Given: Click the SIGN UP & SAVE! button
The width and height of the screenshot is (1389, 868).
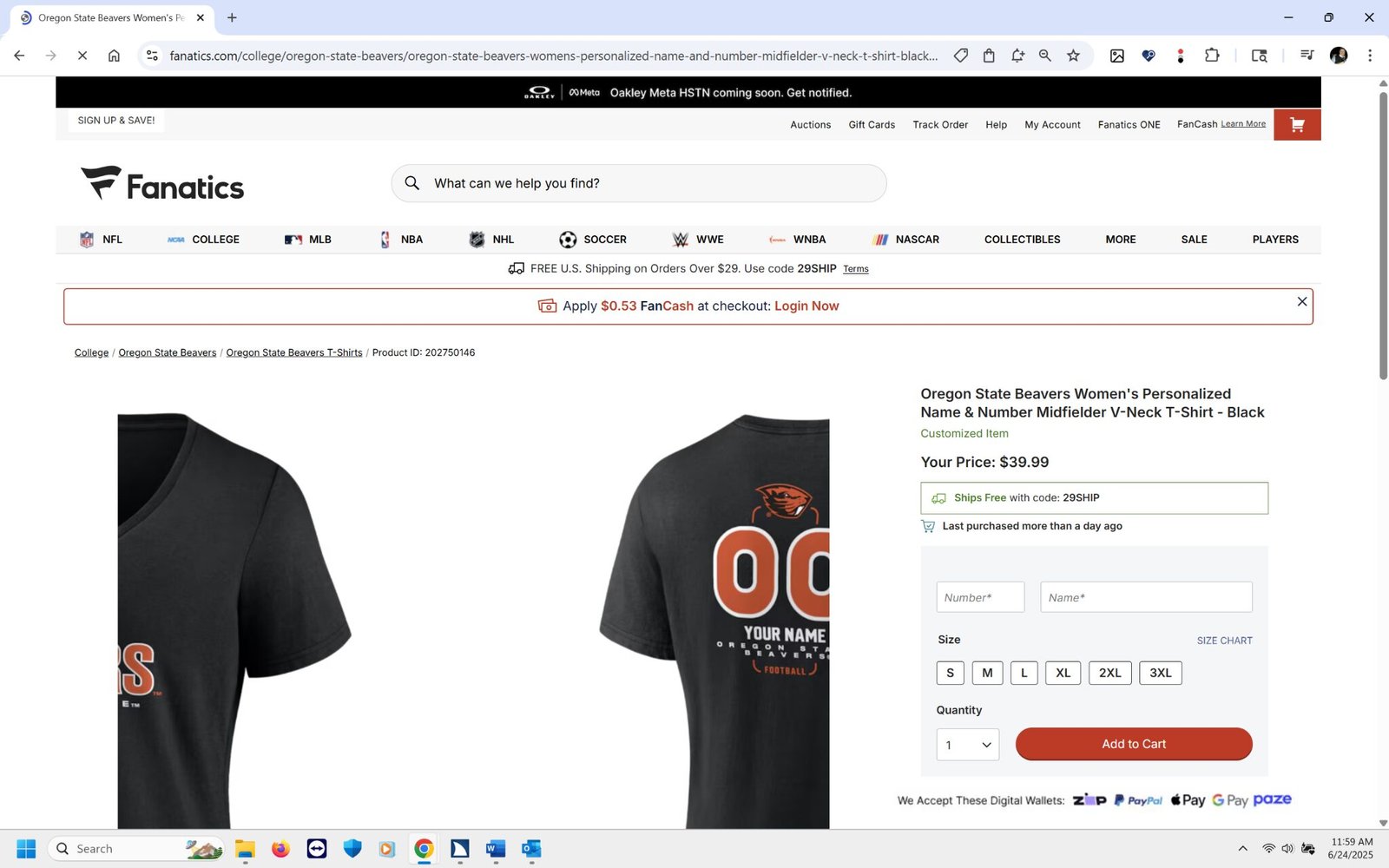Looking at the screenshot, I should [x=116, y=121].
